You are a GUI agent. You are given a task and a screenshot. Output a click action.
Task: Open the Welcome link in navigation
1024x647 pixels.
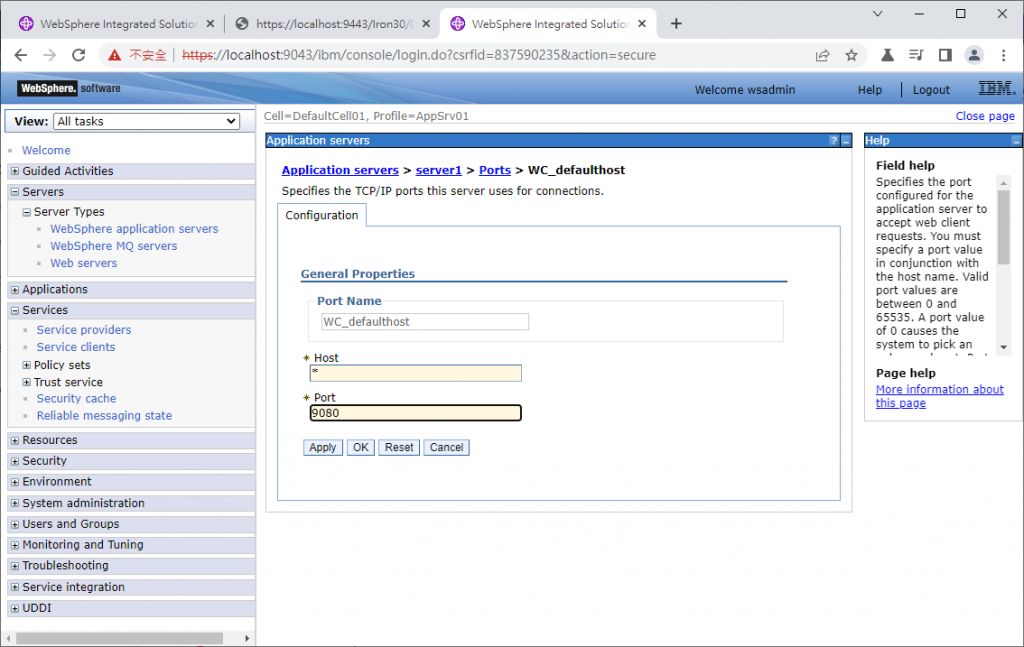coord(46,150)
